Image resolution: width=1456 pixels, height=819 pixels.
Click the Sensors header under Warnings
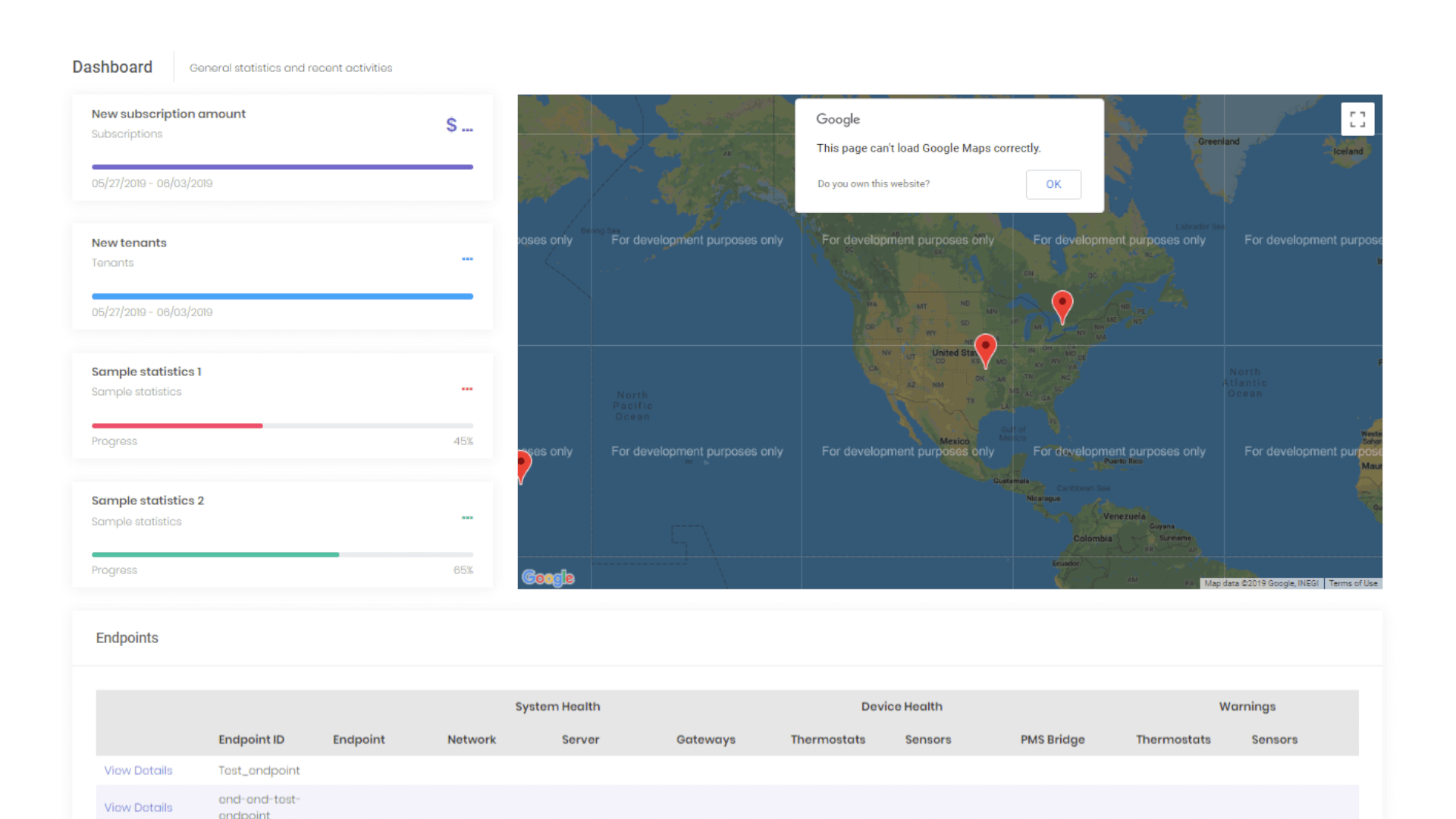[1274, 739]
